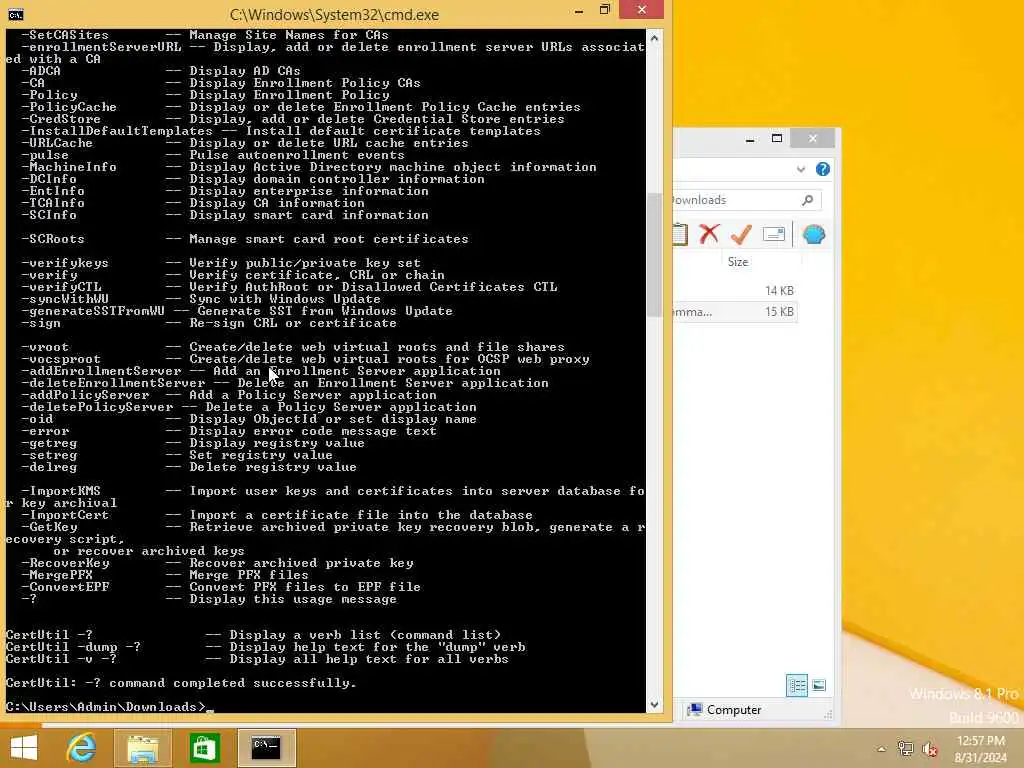Expand the Explorer ribbon chevron
This screenshot has width=1024, height=768.
pyautogui.click(x=801, y=169)
